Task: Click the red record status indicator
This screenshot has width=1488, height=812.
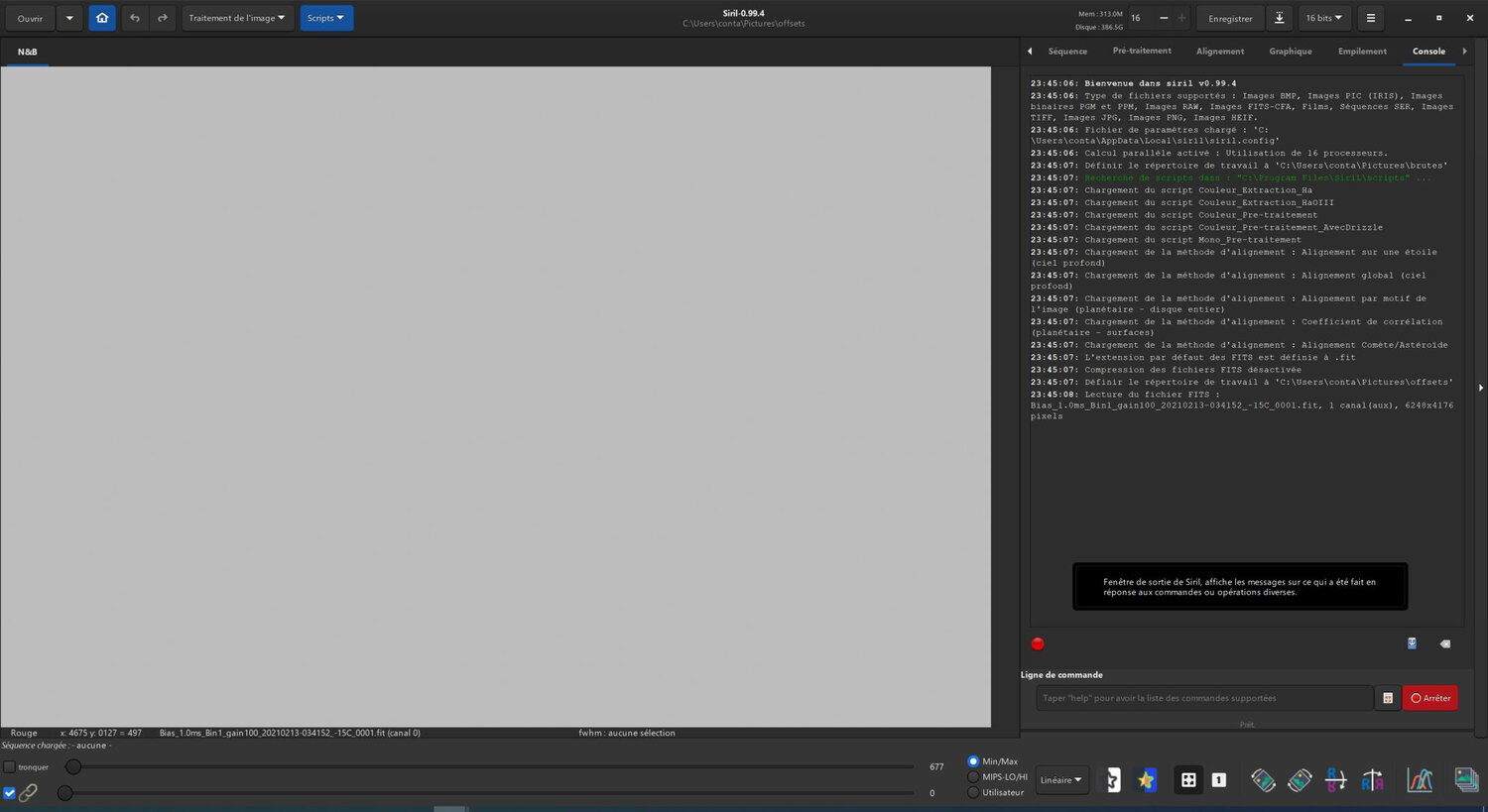Action: click(1038, 643)
